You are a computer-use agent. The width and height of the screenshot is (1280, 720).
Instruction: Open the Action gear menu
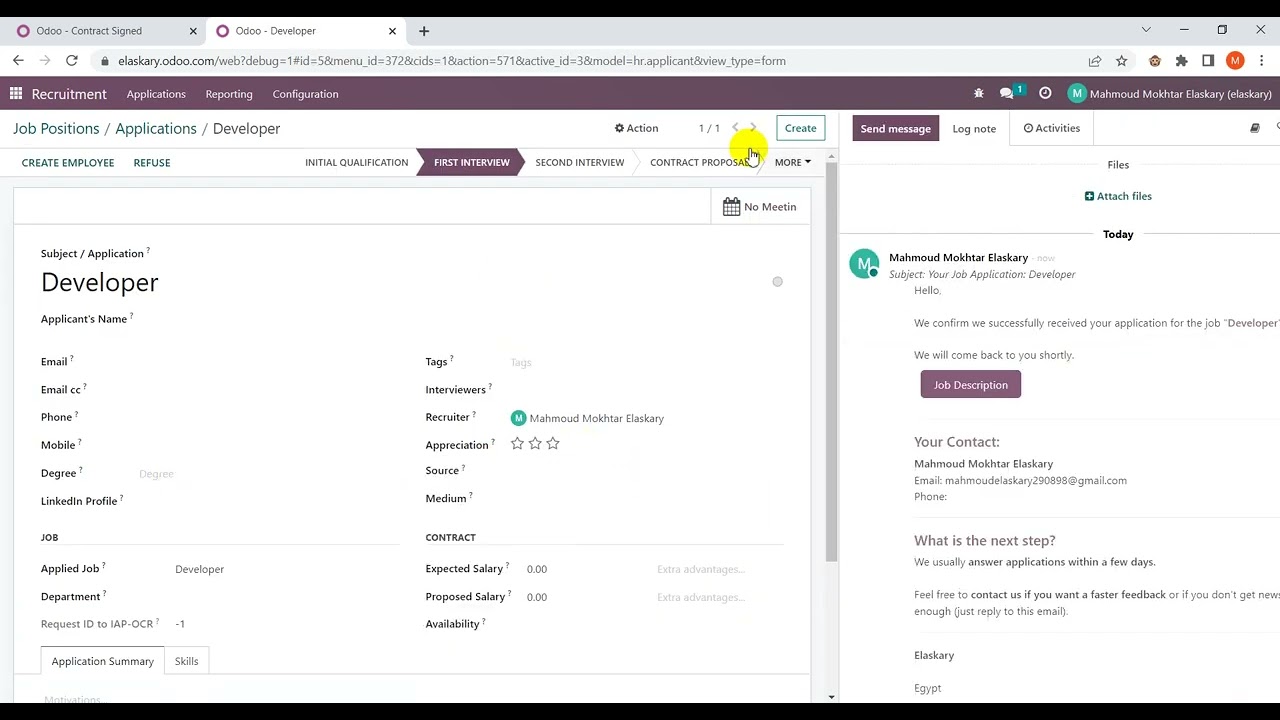tap(636, 128)
